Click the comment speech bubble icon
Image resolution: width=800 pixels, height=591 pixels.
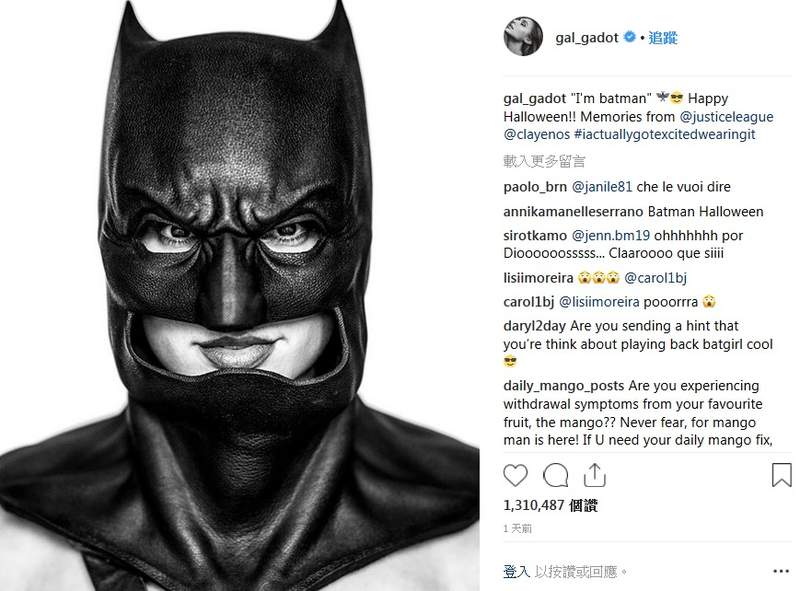(555, 474)
